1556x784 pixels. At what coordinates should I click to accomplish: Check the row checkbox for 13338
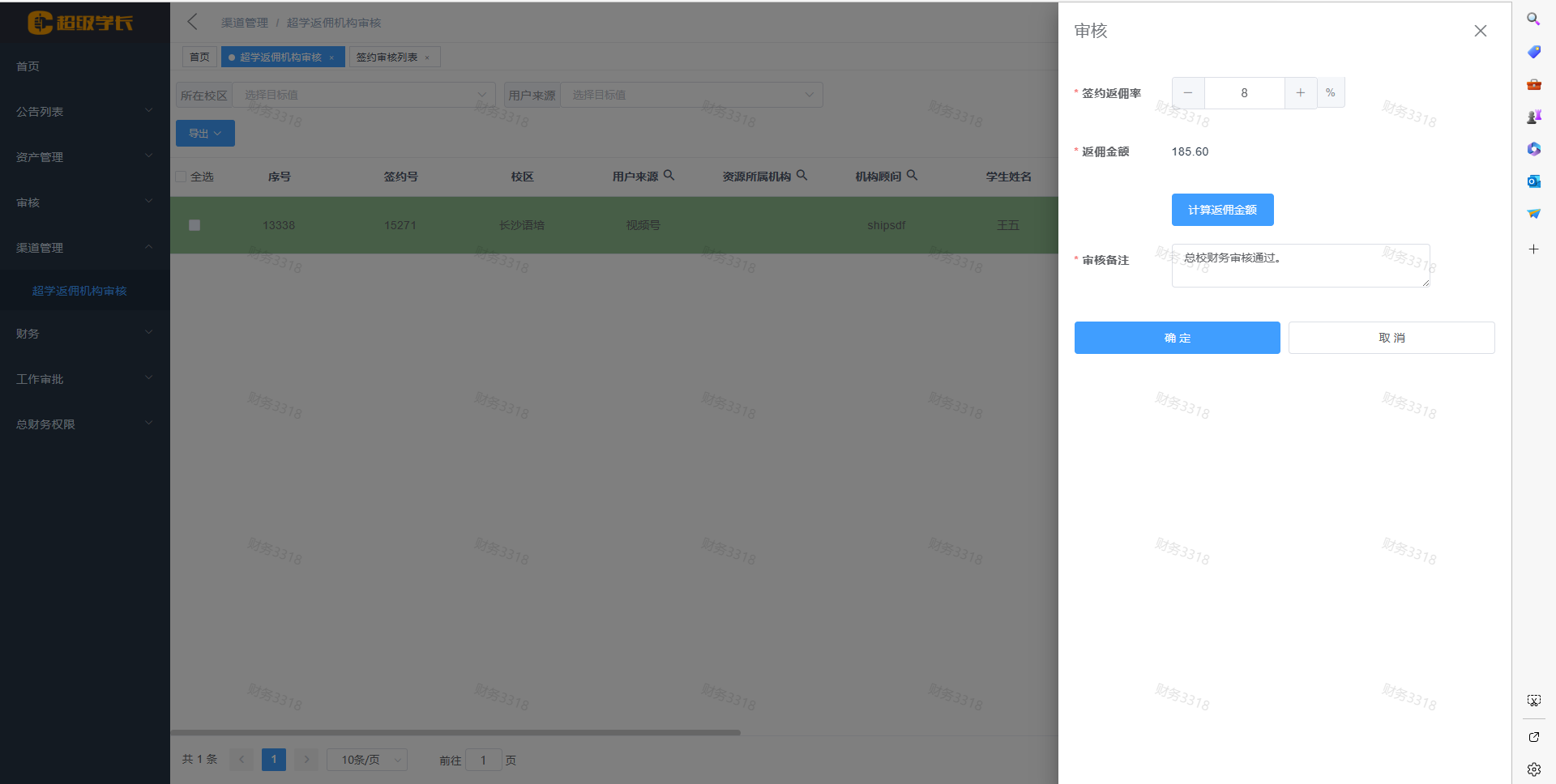[x=194, y=225]
